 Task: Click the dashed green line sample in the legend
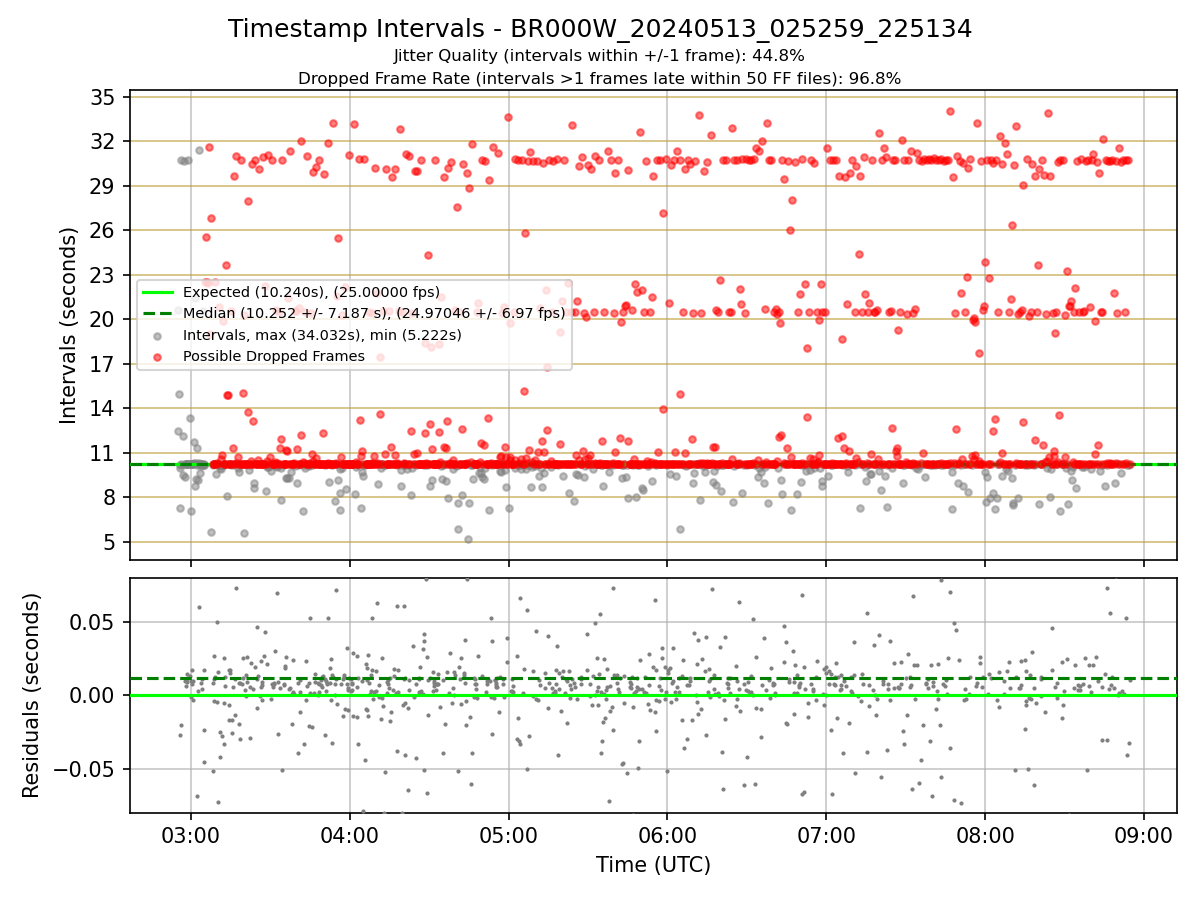(x=159, y=313)
